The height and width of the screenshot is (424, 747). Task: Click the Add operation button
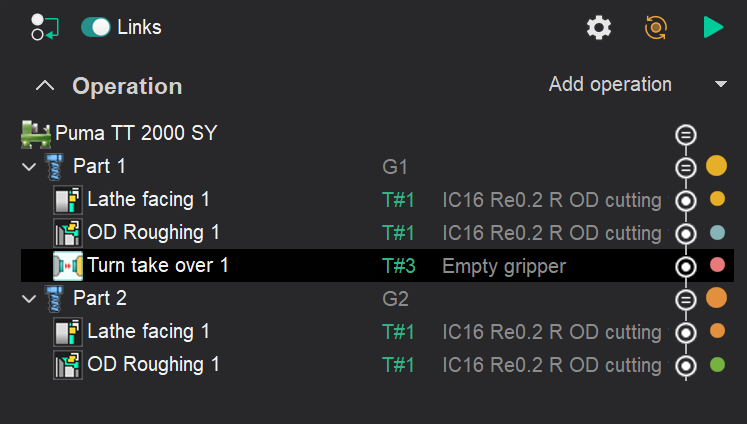tap(610, 85)
